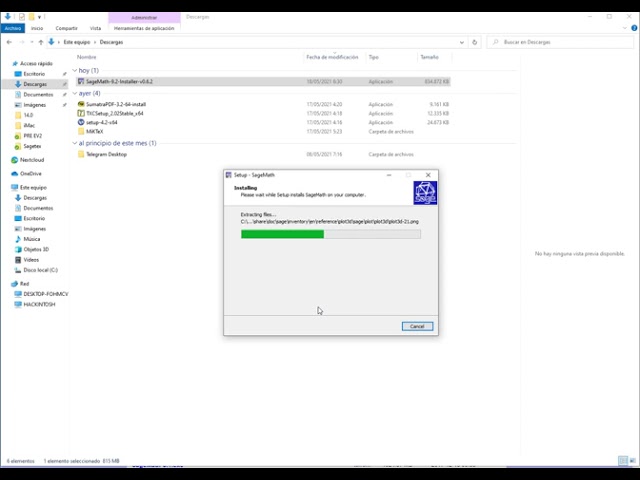This screenshot has height=480, width=640.
Task: Switch to details view icon in status bar
Action: [623, 461]
